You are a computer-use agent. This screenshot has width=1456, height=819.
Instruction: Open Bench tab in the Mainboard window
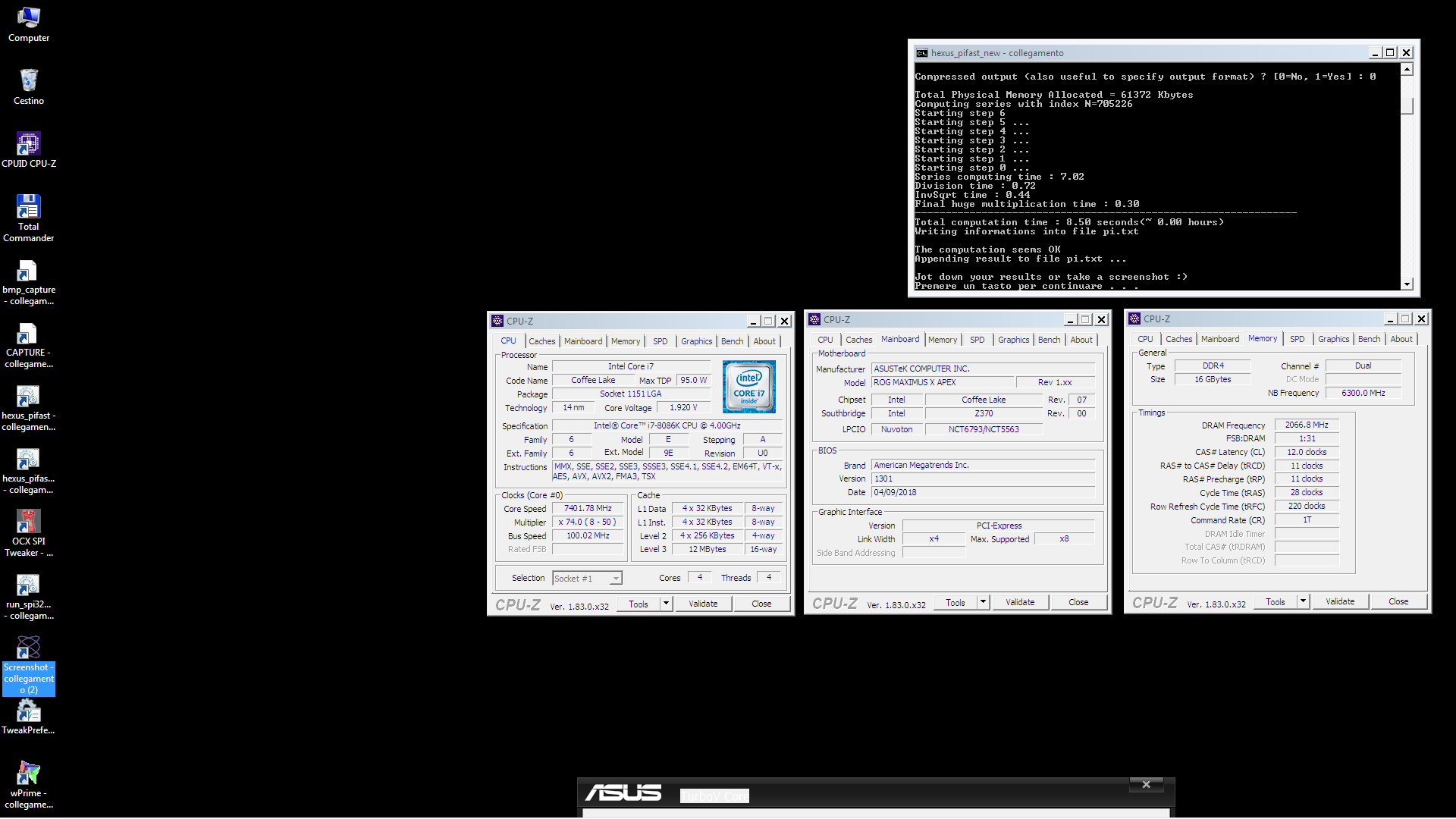point(1050,340)
